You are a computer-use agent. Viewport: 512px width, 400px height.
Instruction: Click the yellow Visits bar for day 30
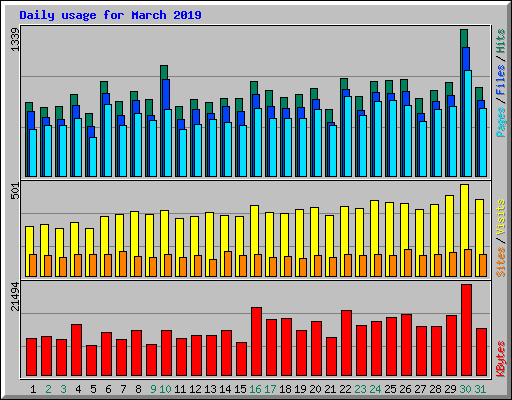coord(464,217)
